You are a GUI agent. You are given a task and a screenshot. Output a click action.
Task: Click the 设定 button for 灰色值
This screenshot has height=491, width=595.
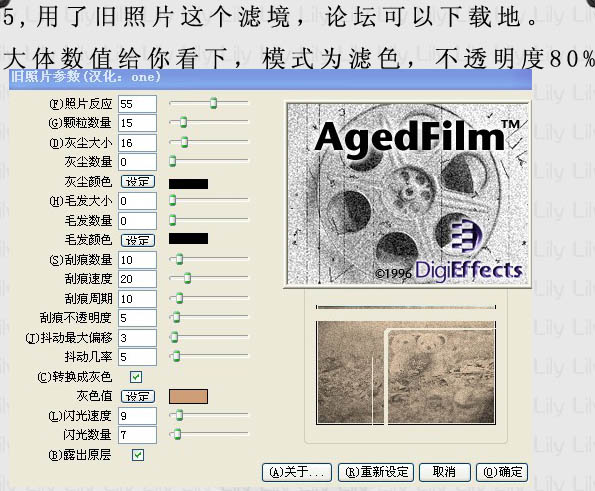(138, 396)
